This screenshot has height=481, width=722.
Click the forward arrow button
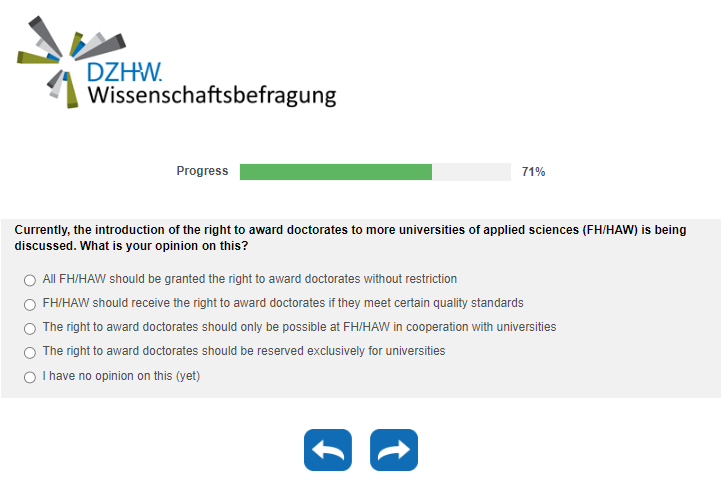pyautogui.click(x=394, y=450)
